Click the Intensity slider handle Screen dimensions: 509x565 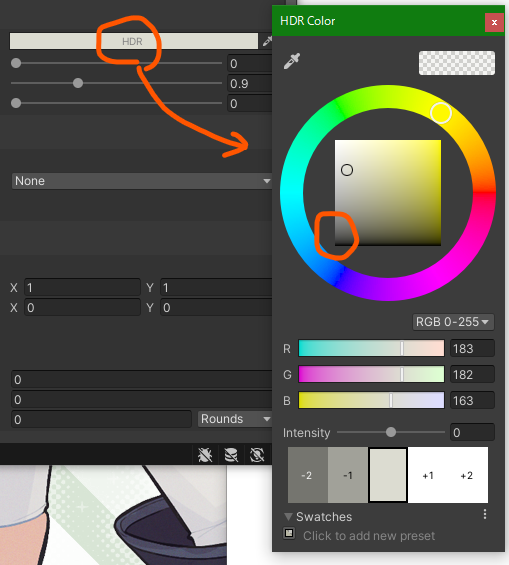391,432
